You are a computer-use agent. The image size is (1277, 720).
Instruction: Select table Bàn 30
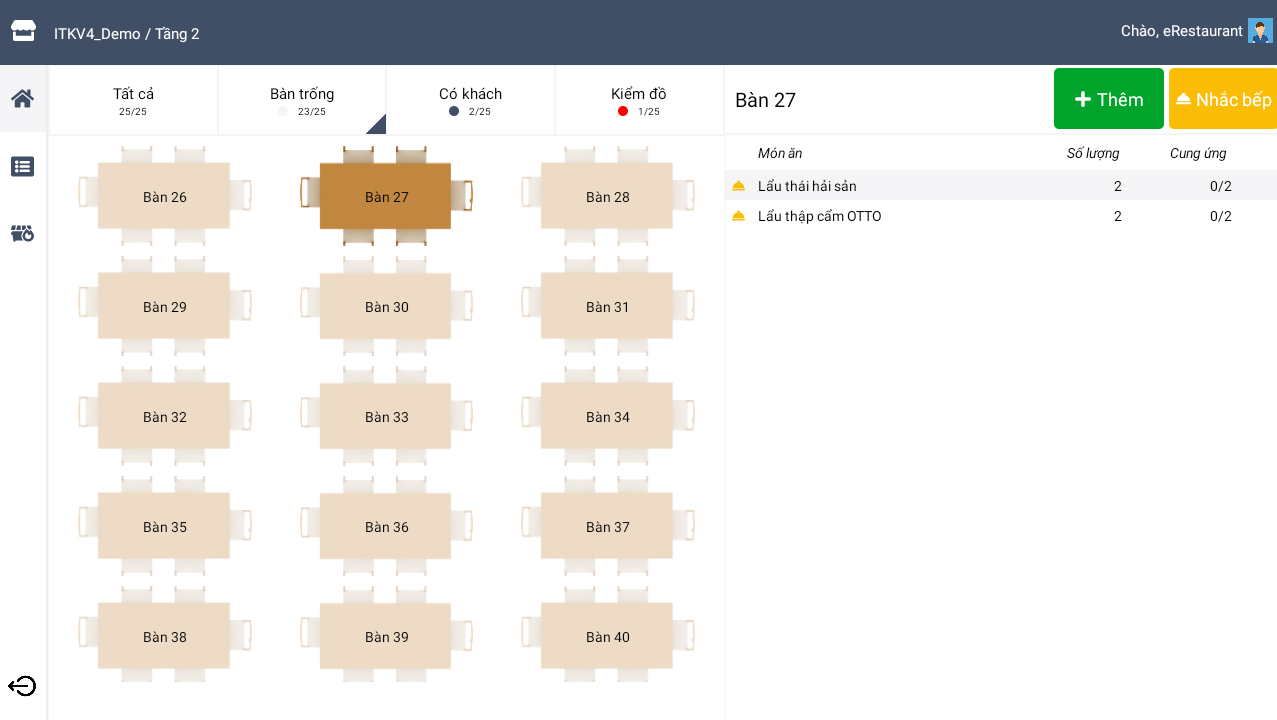click(386, 307)
